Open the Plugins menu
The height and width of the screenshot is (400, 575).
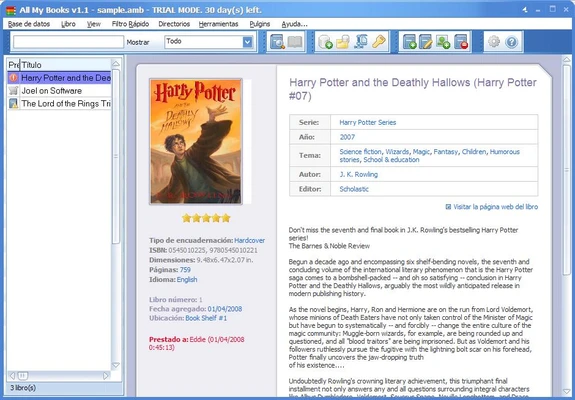[260, 24]
